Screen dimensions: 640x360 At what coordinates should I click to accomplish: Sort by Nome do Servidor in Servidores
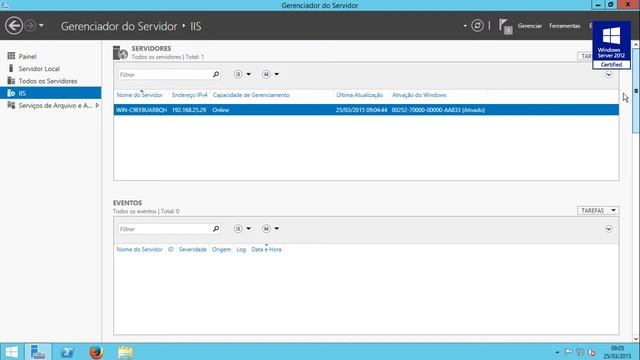tap(140, 95)
